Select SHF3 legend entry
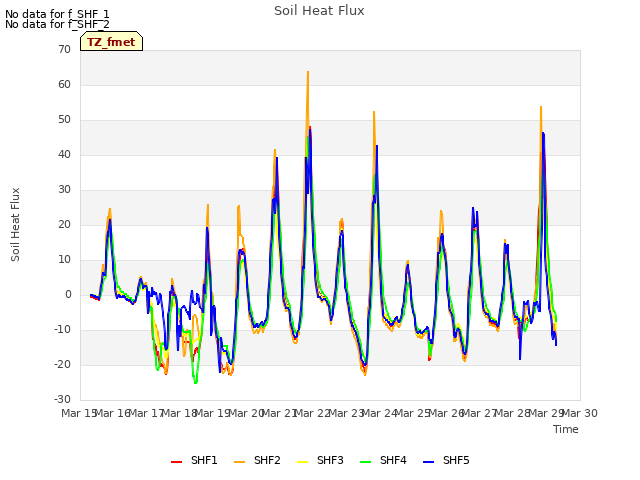This screenshot has width=640, height=480. point(320,460)
